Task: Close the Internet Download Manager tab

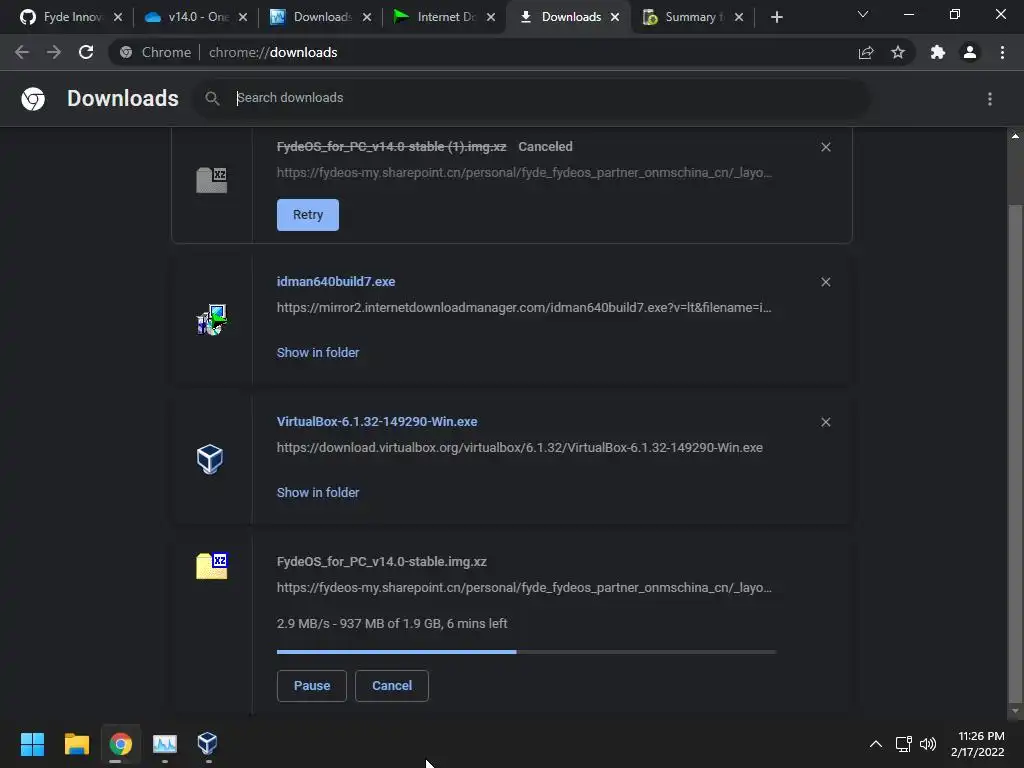Action: click(491, 17)
